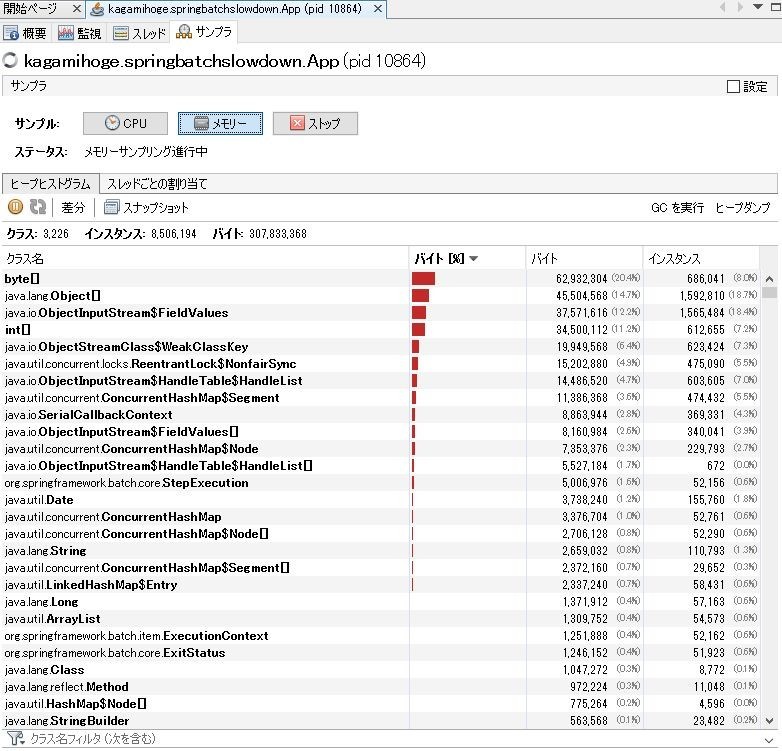This screenshot has width=782, height=751.
Task: Select the java.util.Date row
Action: click(381, 500)
